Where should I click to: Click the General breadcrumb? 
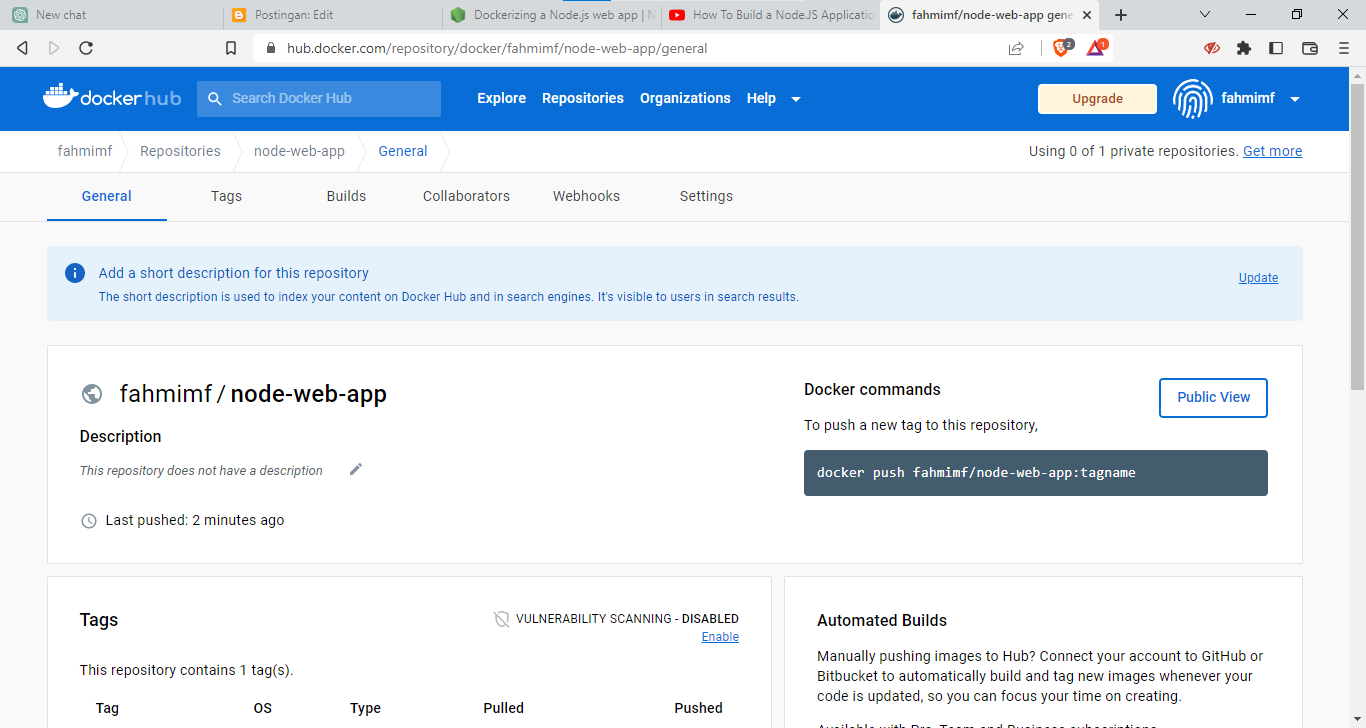[x=403, y=151]
